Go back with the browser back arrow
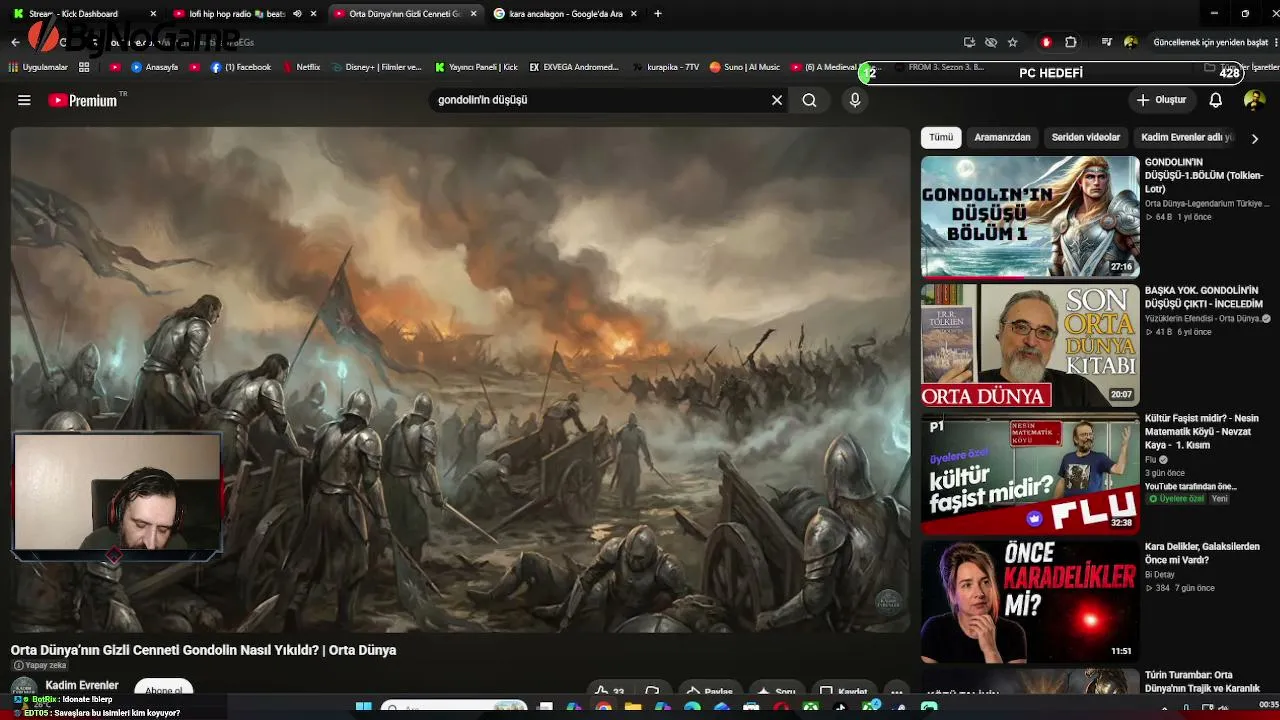The height and width of the screenshot is (720, 1280). tap(15, 42)
